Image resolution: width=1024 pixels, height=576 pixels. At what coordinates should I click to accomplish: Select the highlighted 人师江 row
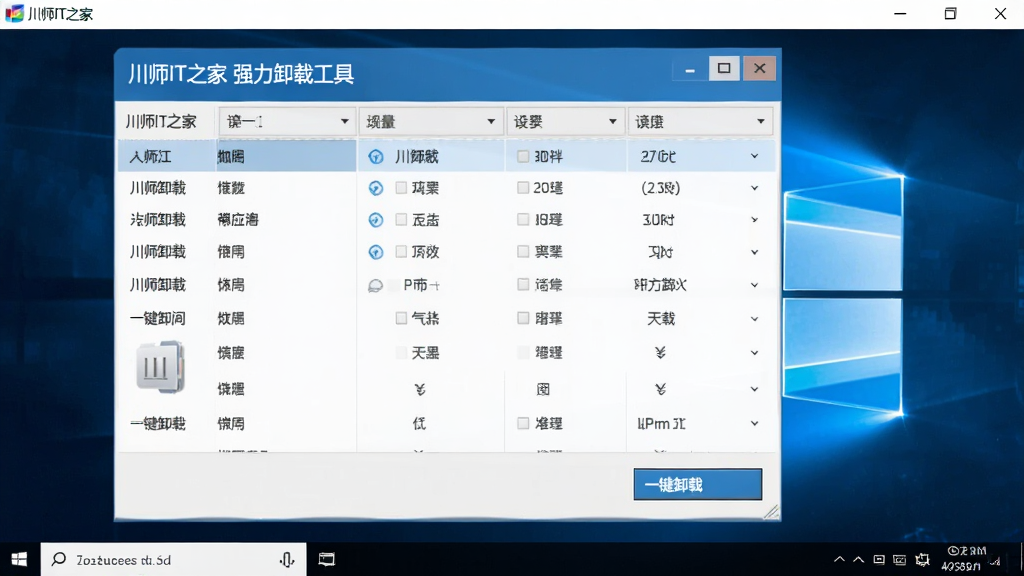(447, 156)
